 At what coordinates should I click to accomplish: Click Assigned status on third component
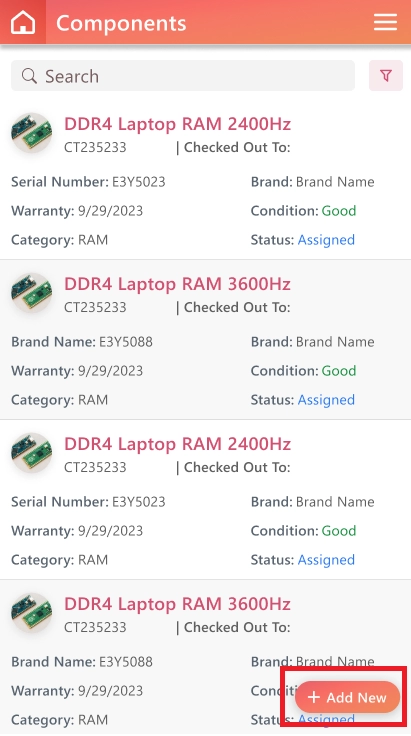326,560
